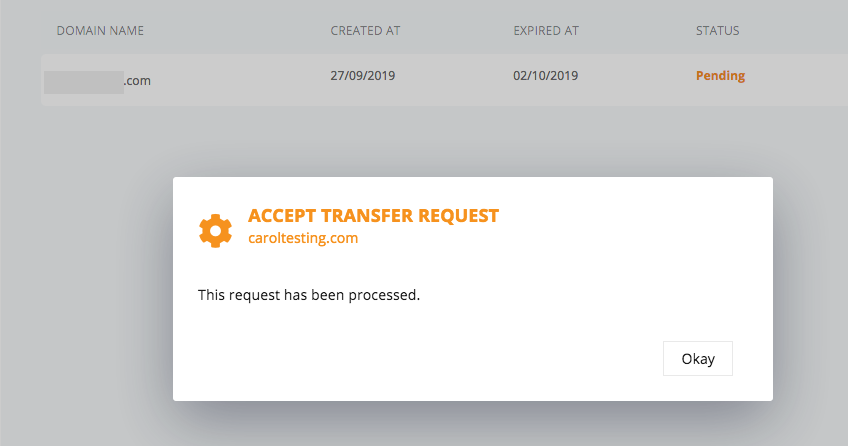
Task: Click the 'This request has been processed' message
Action: pos(309,295)
